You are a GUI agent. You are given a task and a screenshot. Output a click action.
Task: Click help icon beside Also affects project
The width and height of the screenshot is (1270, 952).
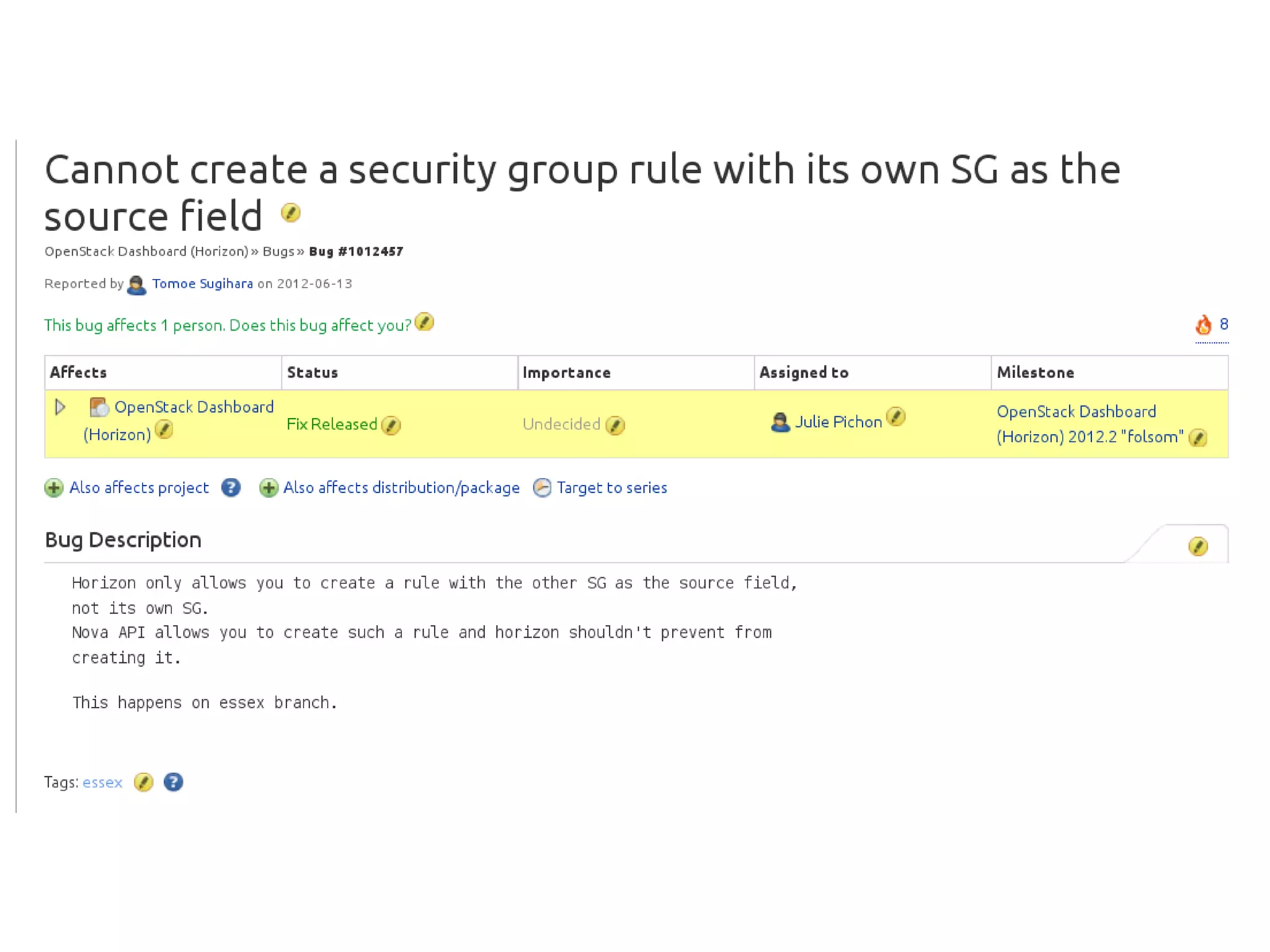pyautogui.click(x=231, y=488)
